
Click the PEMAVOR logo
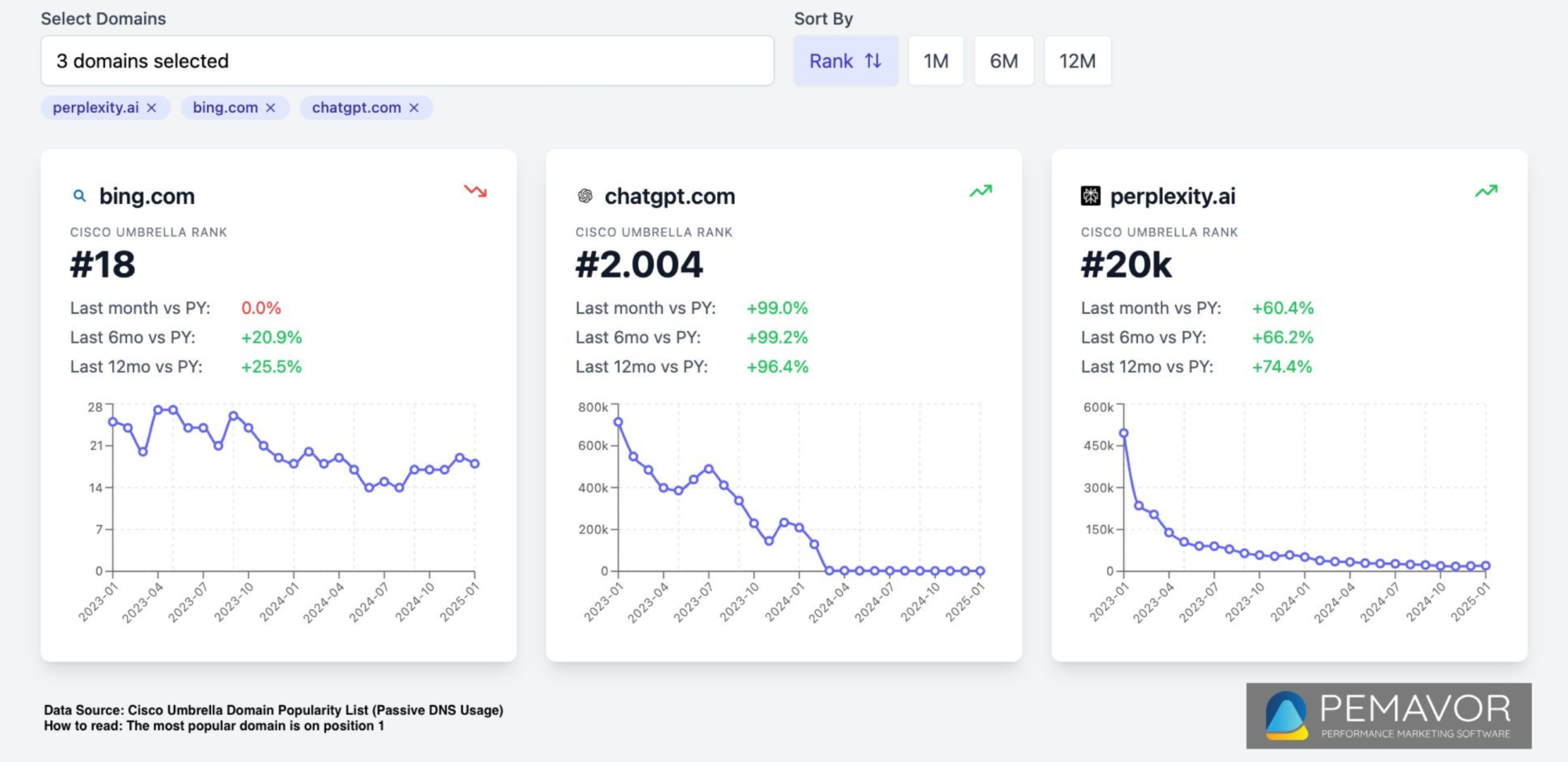click(1388, 715)
